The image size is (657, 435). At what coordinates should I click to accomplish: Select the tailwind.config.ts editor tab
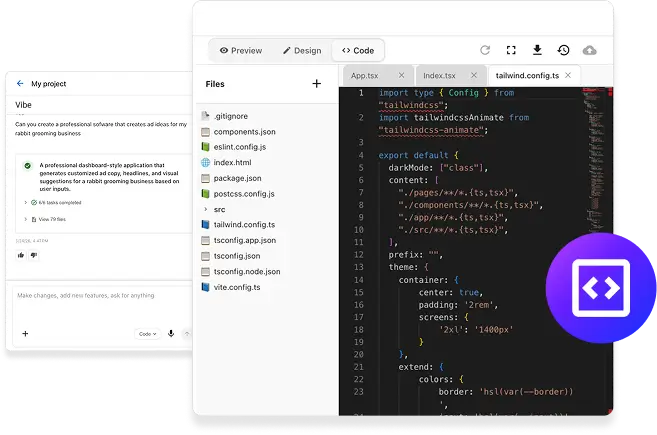click(527, 75)
